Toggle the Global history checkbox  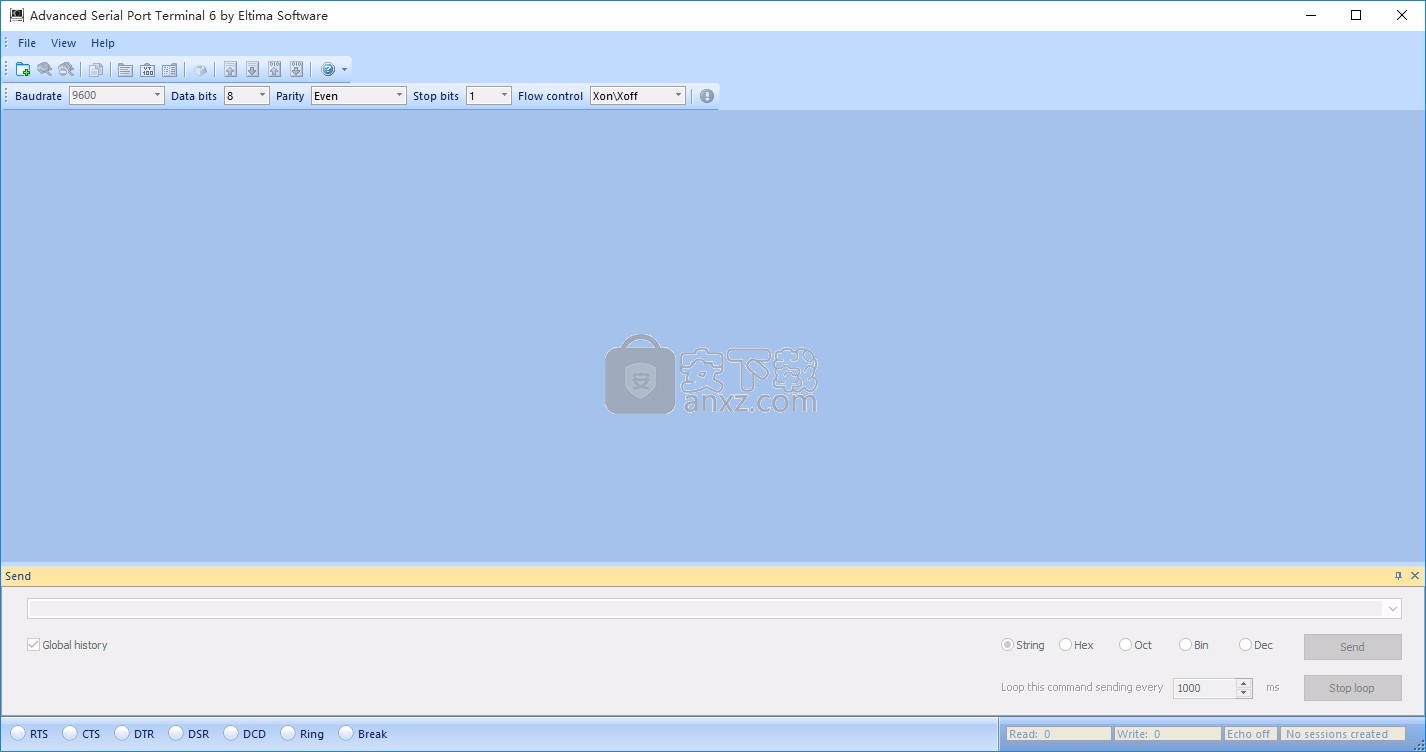(x=33, y=645)
